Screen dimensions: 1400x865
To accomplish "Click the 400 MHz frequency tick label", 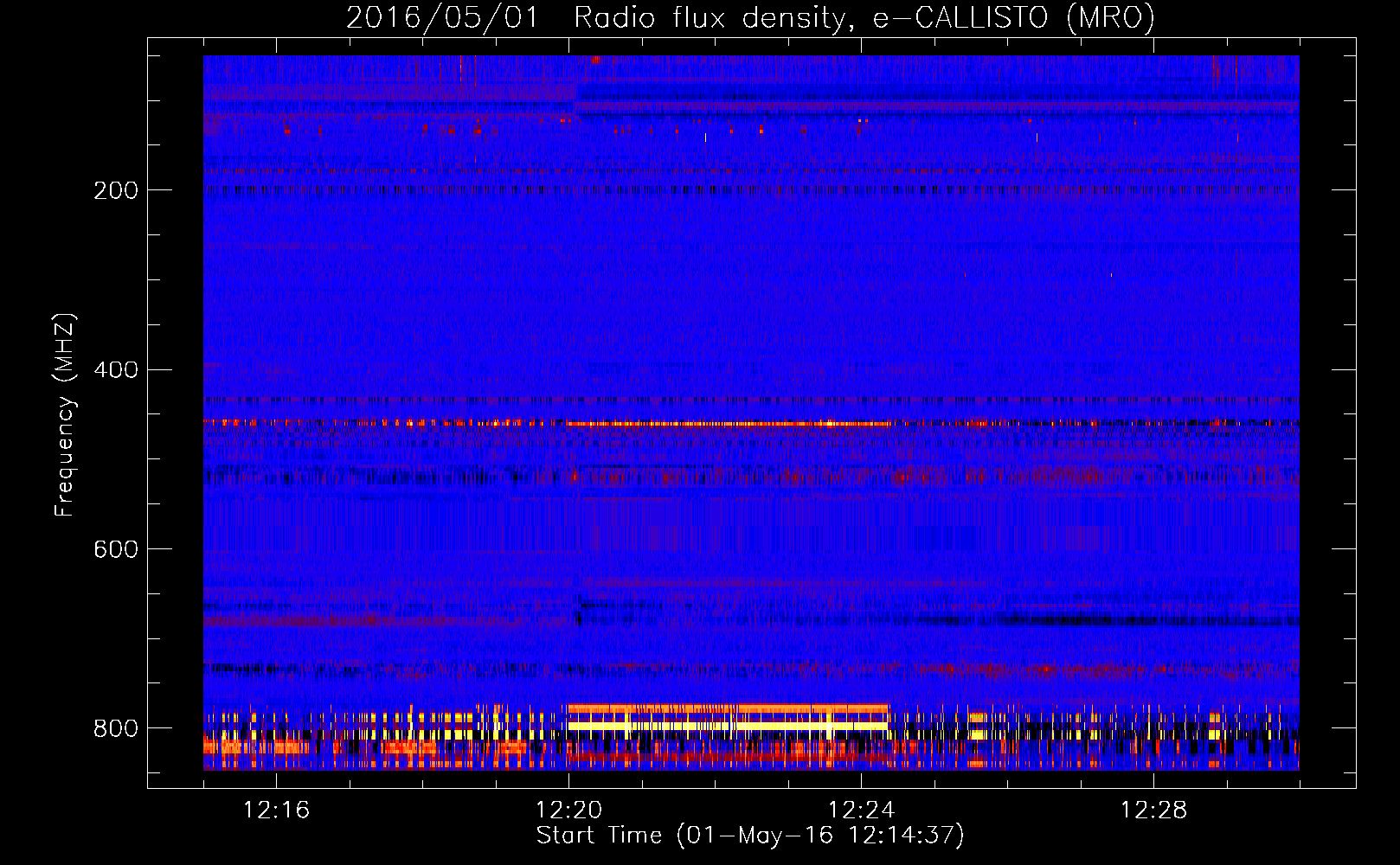I will (x=116, y=370).
